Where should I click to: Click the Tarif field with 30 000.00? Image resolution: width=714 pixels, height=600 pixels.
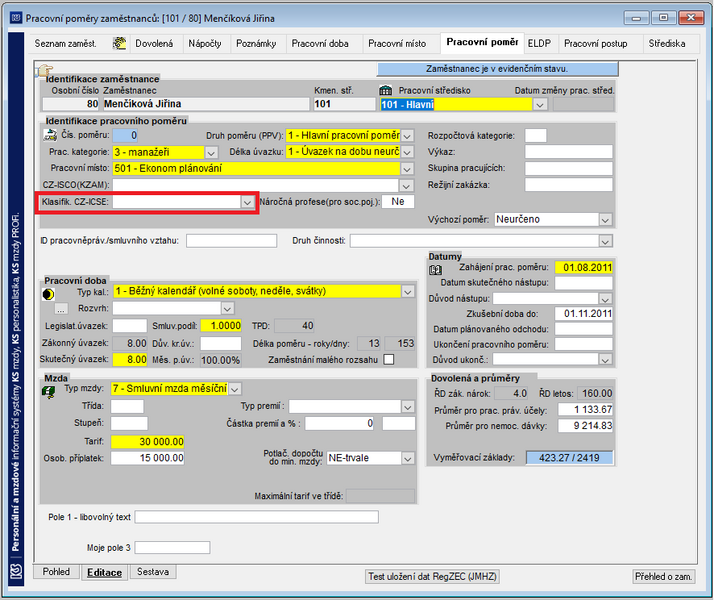click(x=148, y=442)
